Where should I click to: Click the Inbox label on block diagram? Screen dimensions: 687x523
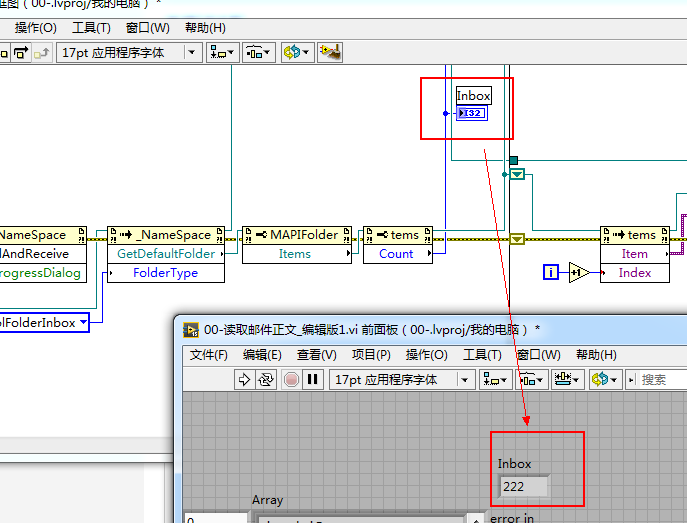473,95
